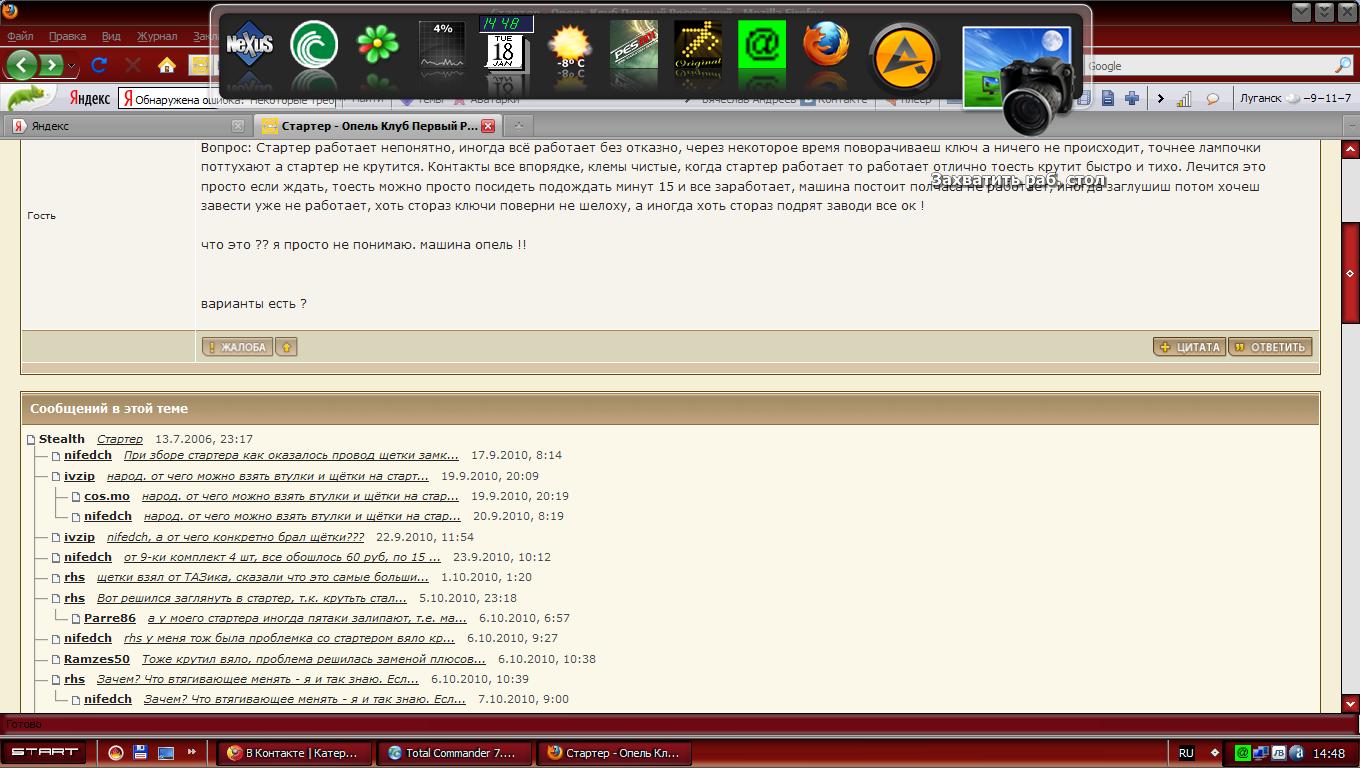The image size is (1360, 768).
Task: Click the taskbar clock showing 14:48
Action: [x=1329, y=753]
